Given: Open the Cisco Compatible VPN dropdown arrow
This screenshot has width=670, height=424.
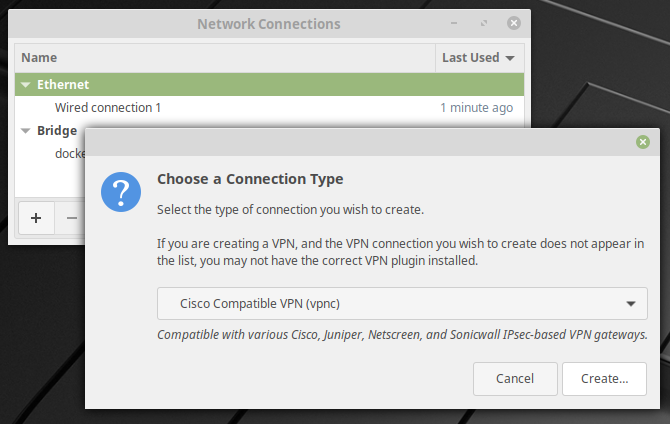Looking at the screenshot, I should click(631, 304).
